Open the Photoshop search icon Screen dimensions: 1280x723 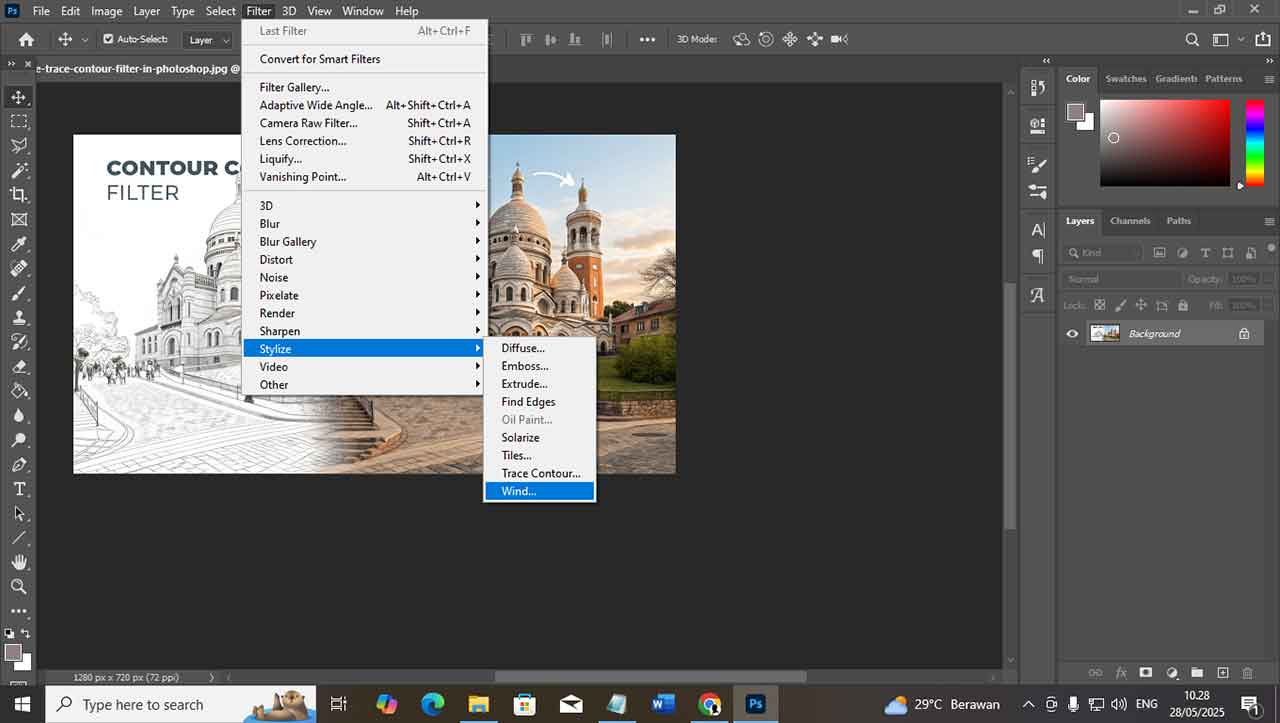[x=1192, y=40]
